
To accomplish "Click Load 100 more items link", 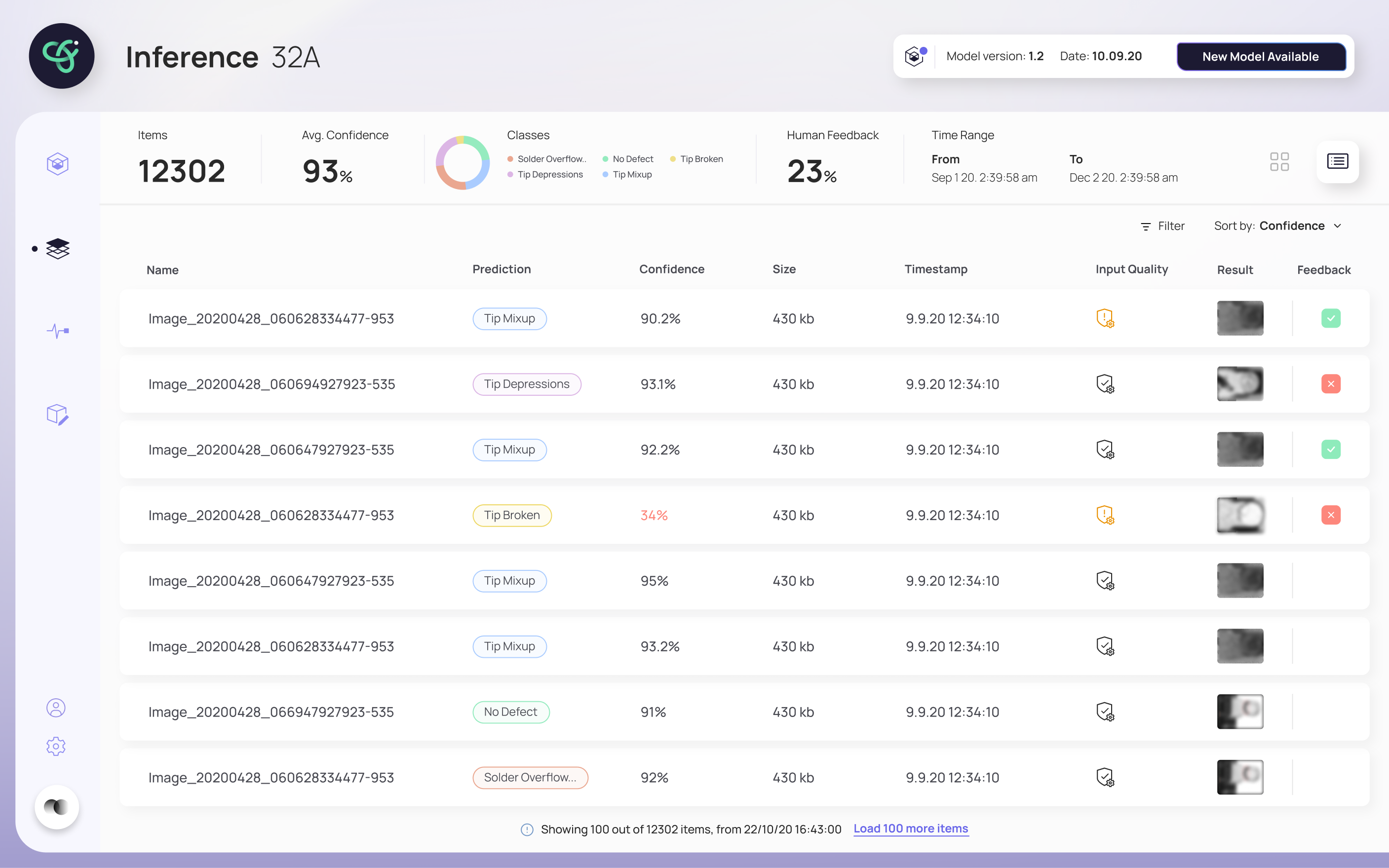I will pos(910,829).
